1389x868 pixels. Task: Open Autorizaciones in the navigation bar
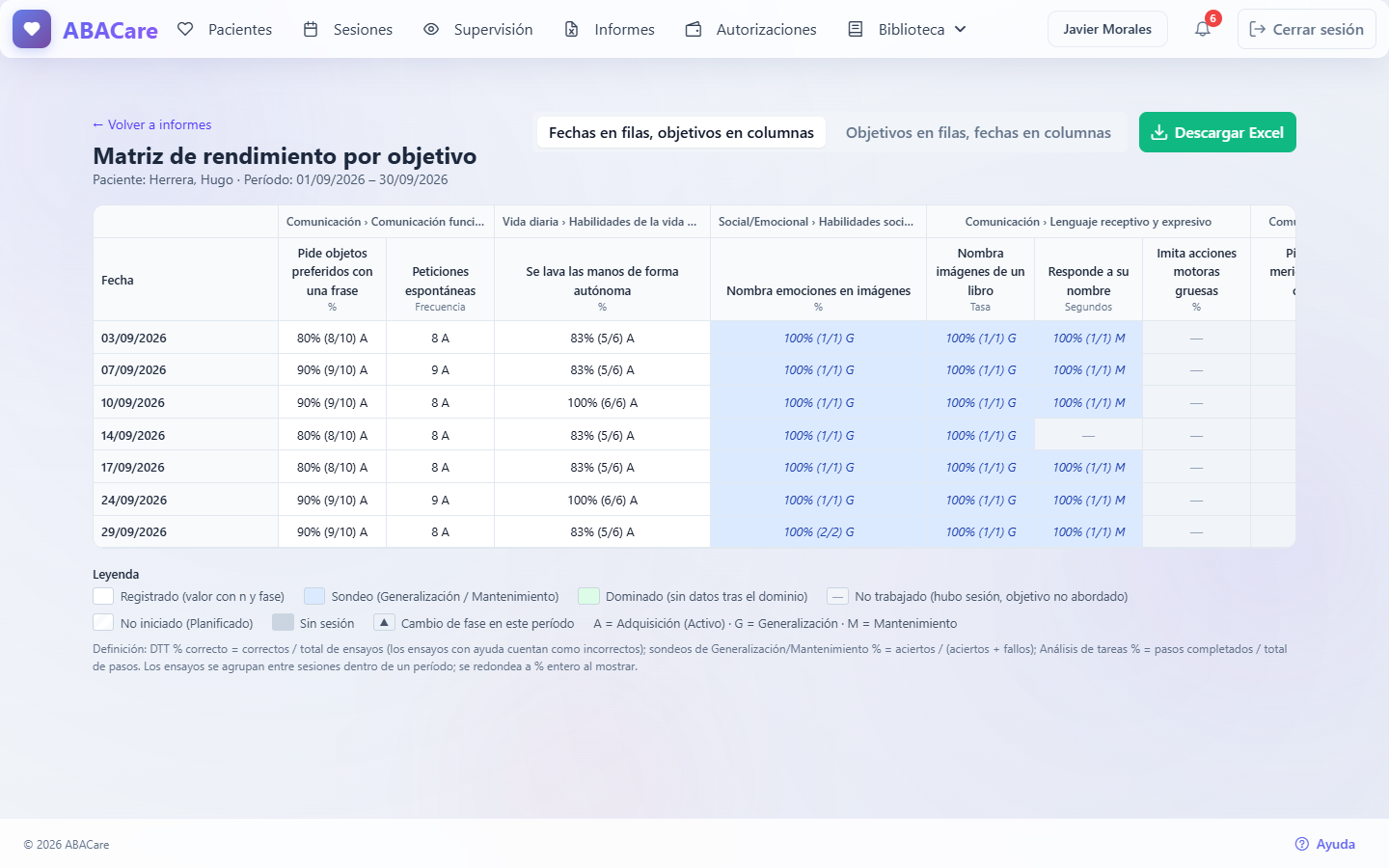click(750, 29)
